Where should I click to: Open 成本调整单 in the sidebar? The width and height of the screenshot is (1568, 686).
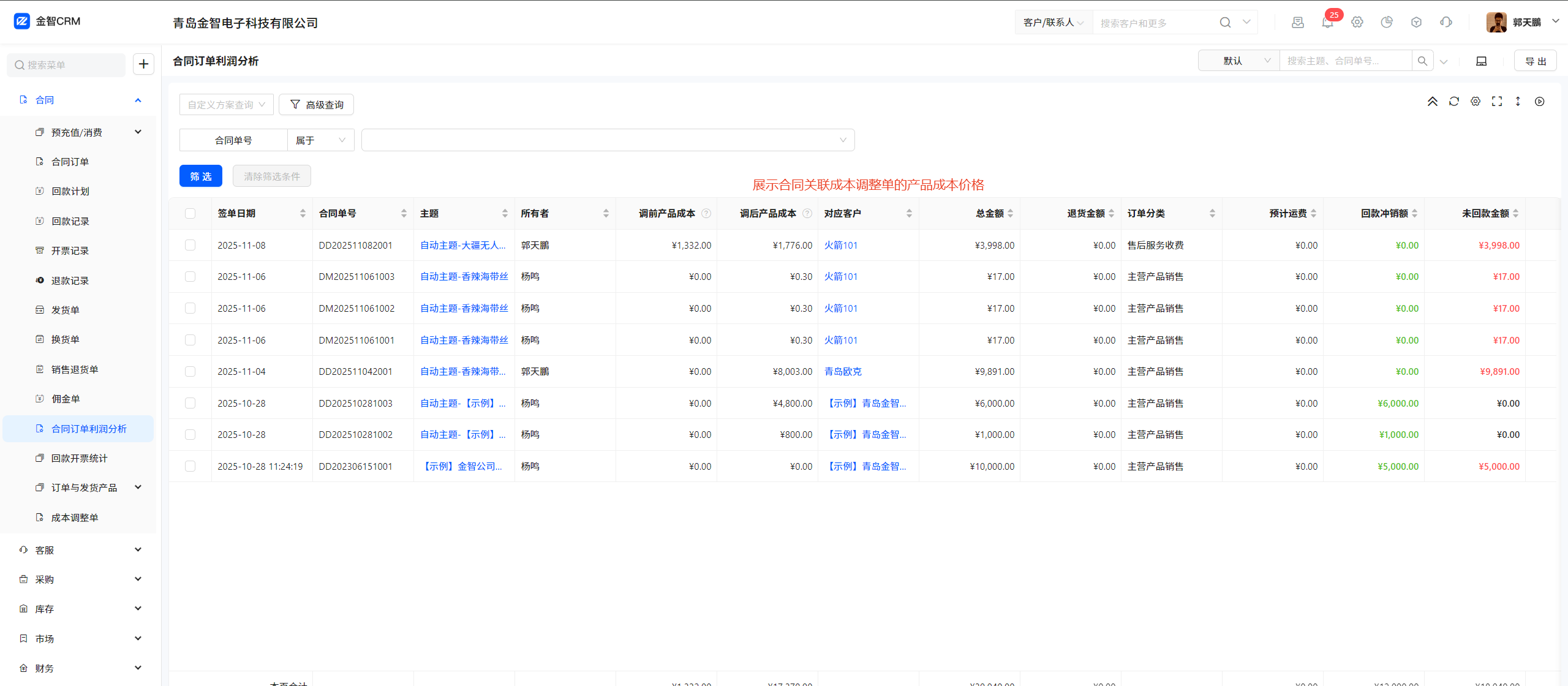[75, 518]
